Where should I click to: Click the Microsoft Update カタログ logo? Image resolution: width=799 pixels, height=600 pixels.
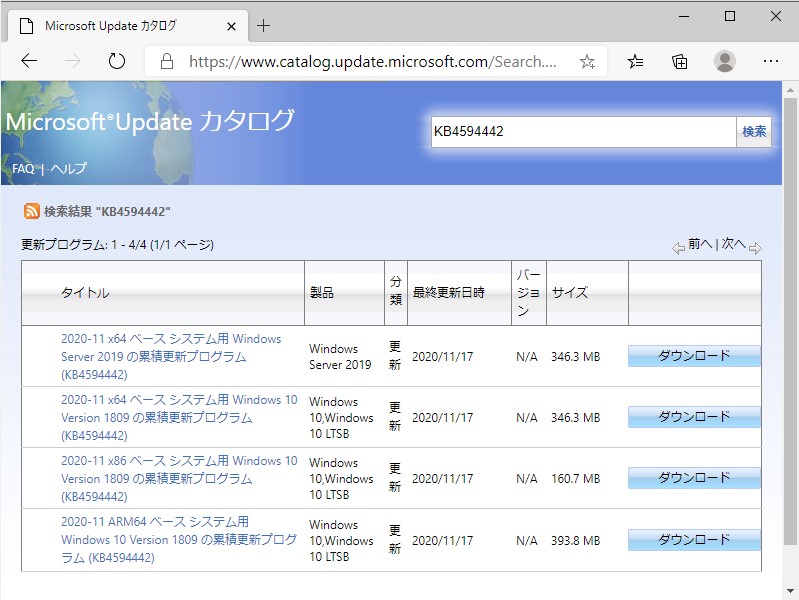[150, 121]
